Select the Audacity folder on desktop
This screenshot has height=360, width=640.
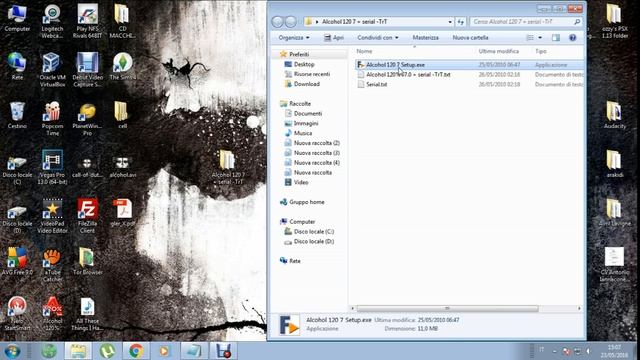pyautogui.click(x=614, y=115)
